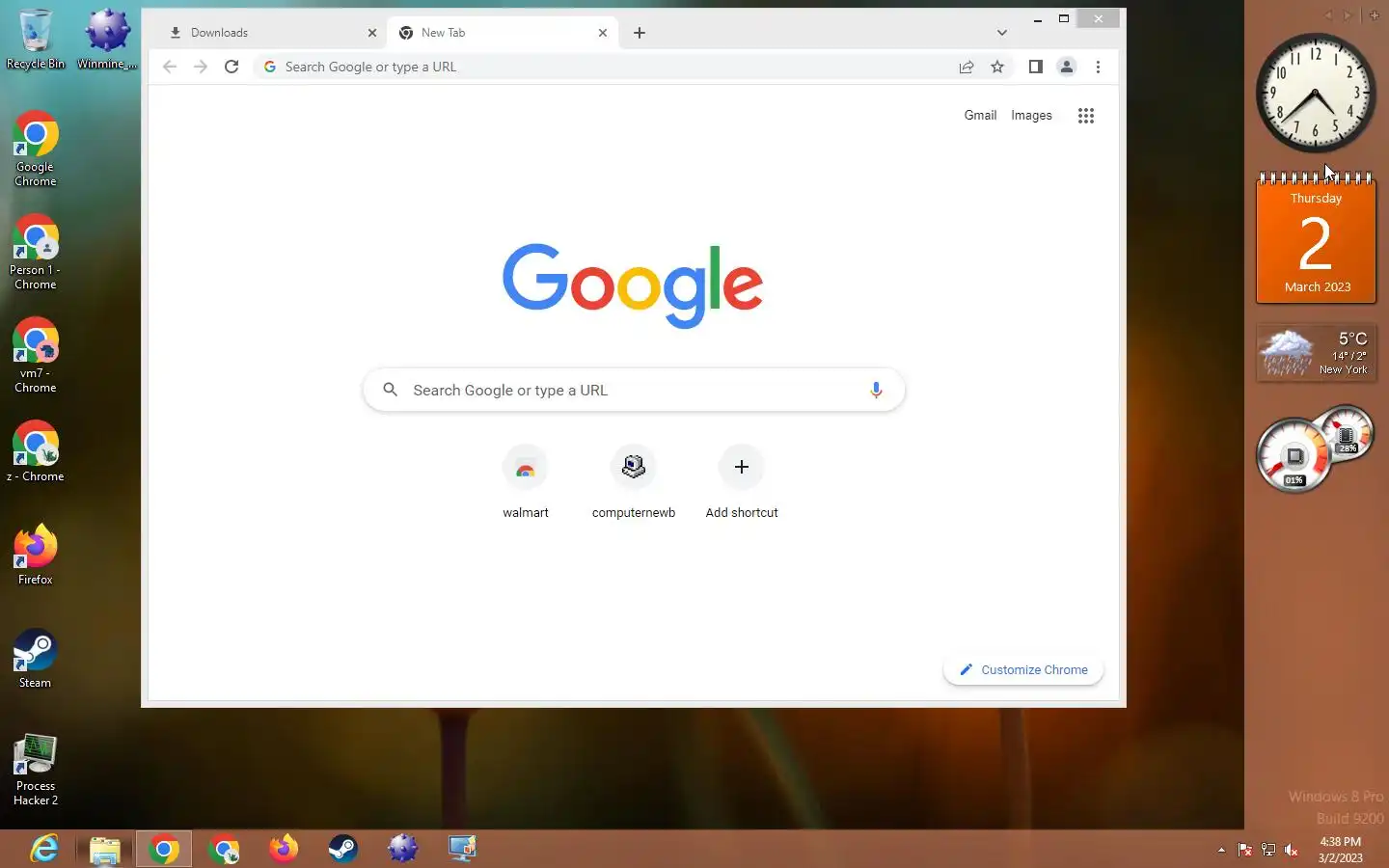Reload the current page

pyautogui.click(x=231, y=67)
